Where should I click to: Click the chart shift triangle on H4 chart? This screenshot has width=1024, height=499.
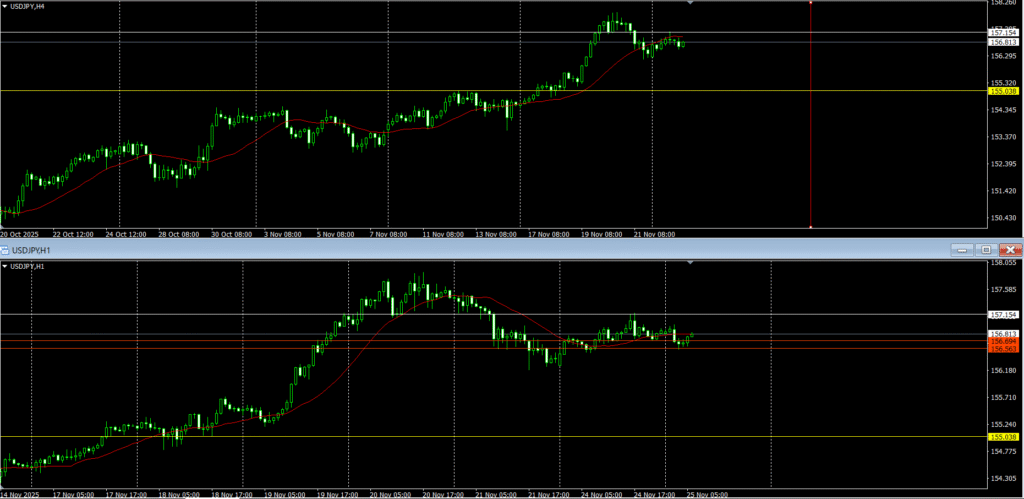pyautogui.click(x=690, y=3)
